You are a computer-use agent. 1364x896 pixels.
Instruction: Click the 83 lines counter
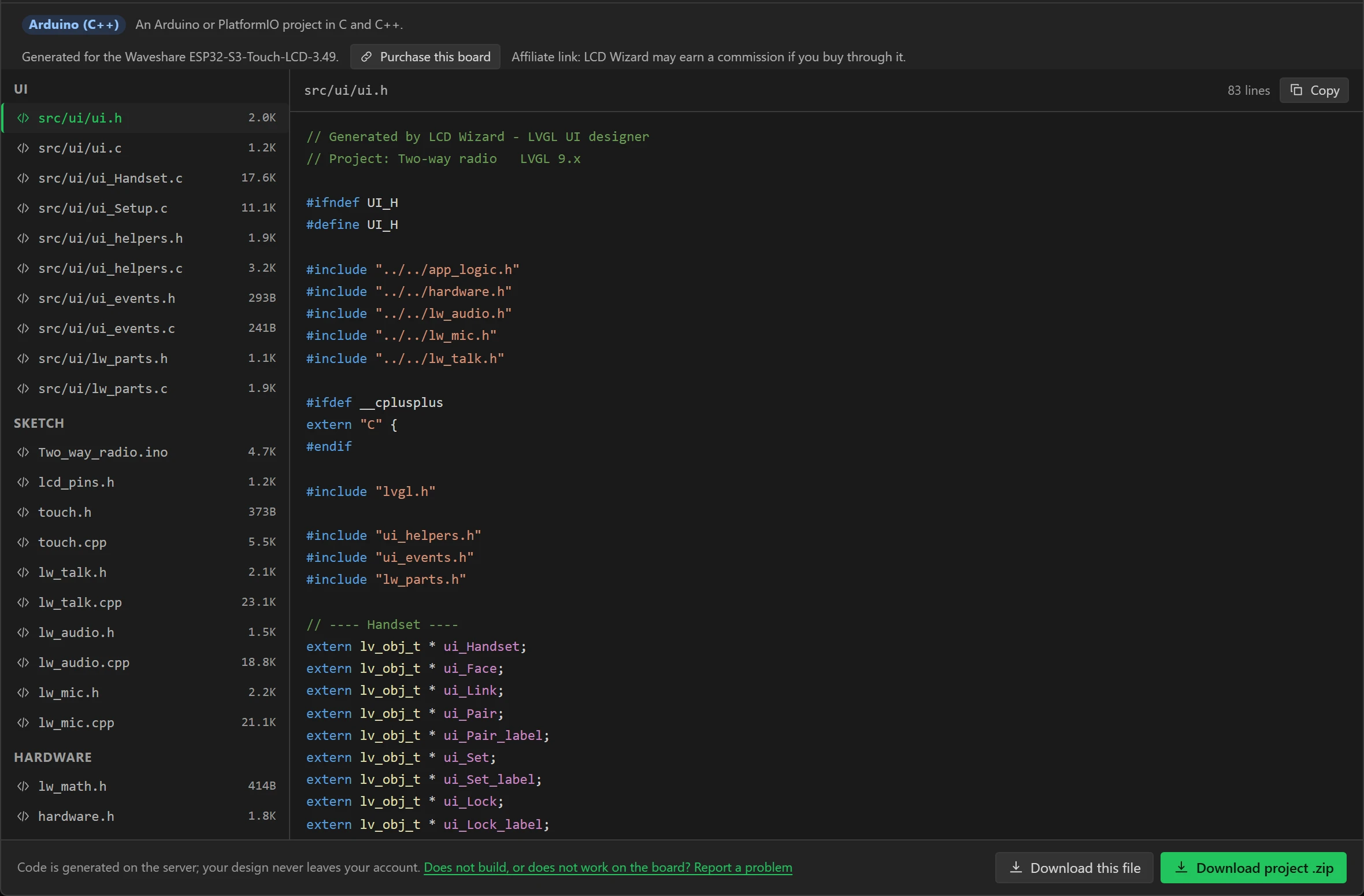coord(1248,90)
